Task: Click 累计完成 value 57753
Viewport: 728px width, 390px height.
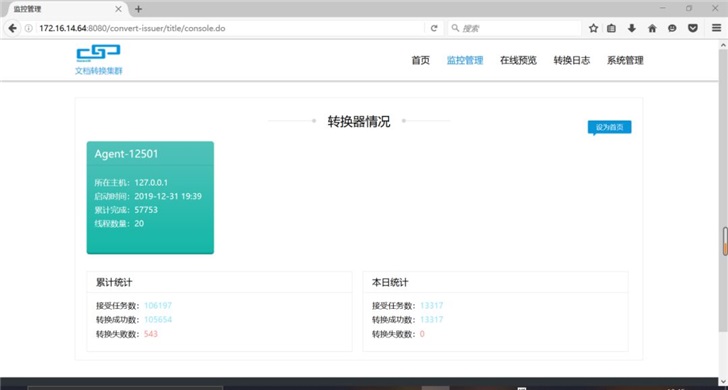Action: pyautogui.click(x=146, y=210)
